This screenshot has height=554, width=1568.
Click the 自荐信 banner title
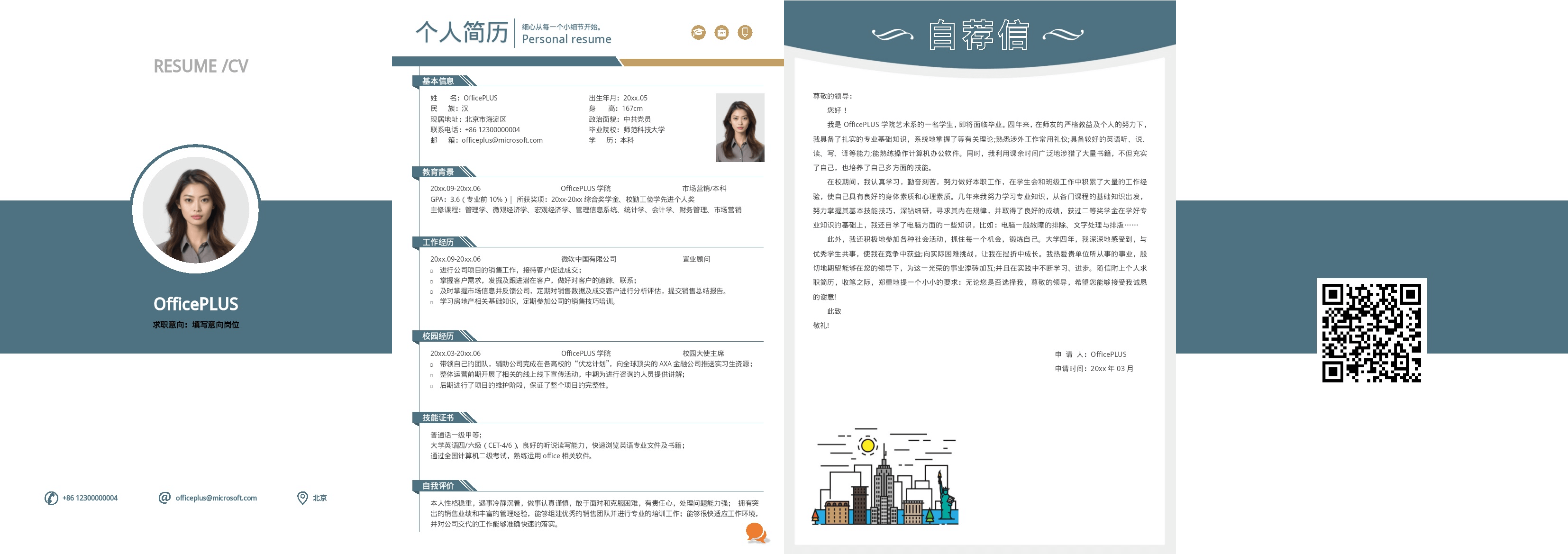pos(978,34)
